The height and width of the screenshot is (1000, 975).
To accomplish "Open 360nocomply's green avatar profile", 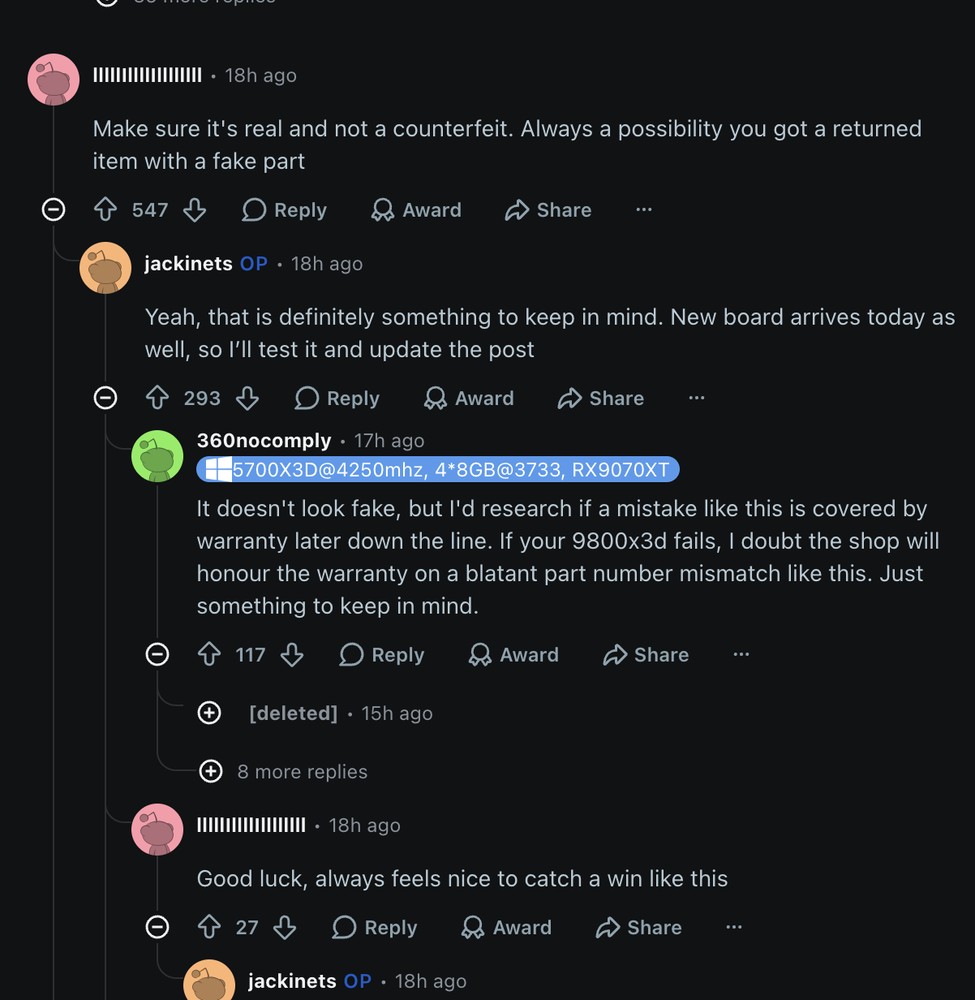I will 158,456.
